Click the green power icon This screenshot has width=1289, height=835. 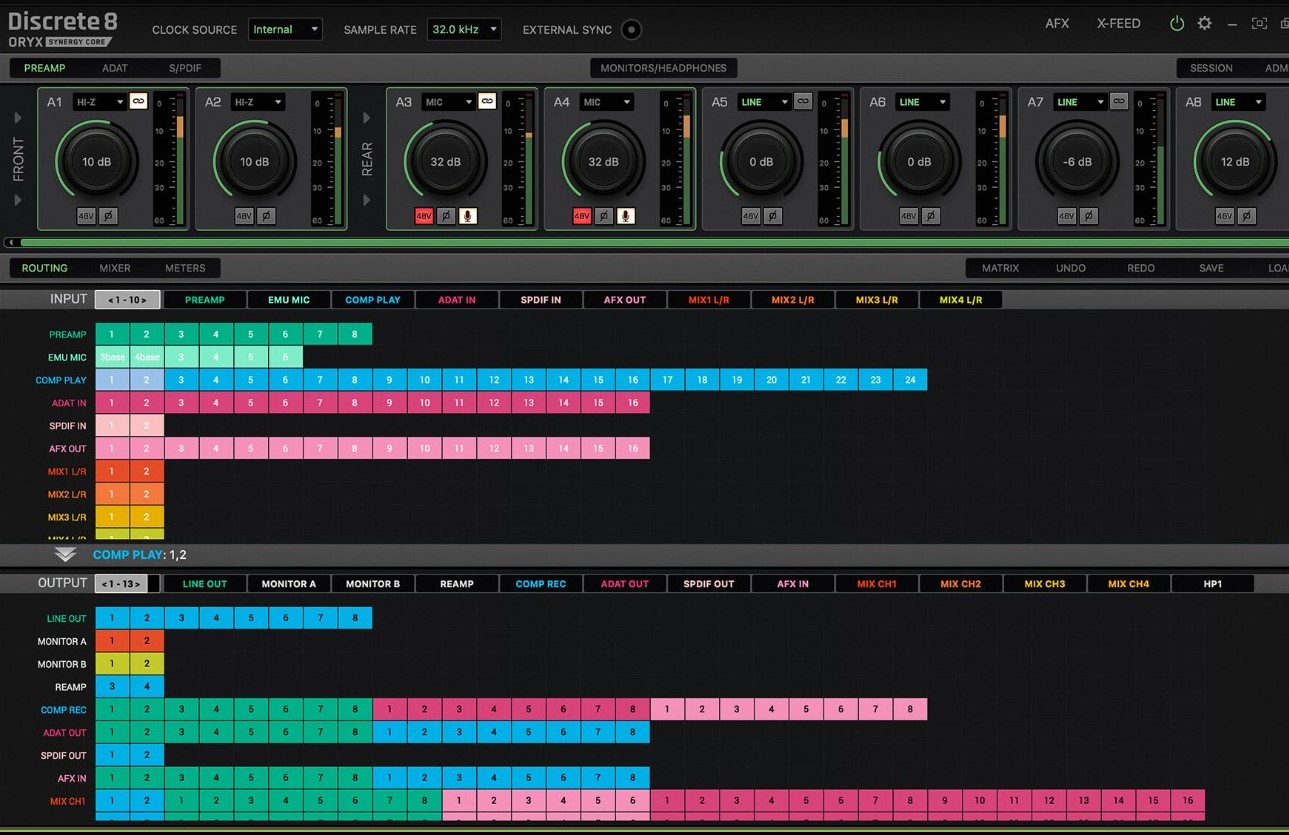click(x=1177, y=23)
